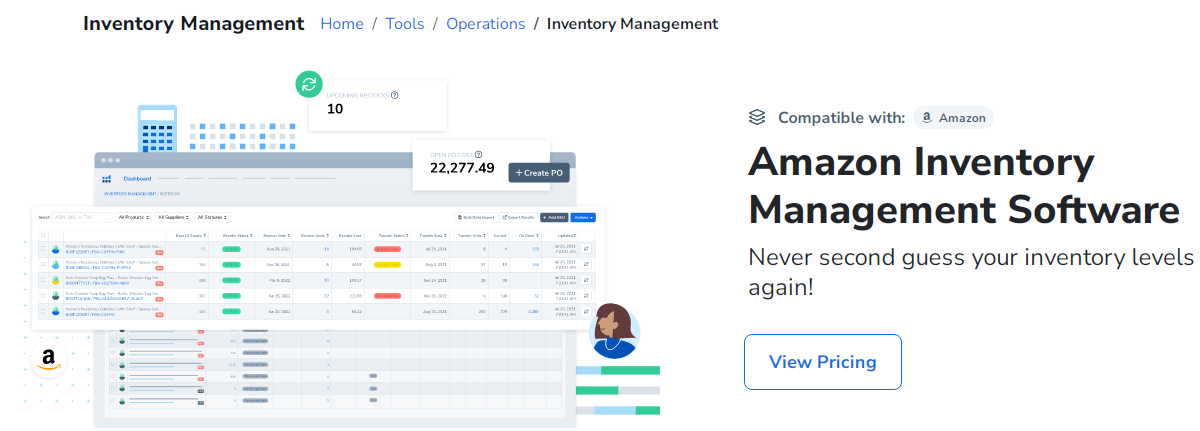1200x431 pixels.
Task: Check the first product row checkbox
Action: tap(43, 249)
